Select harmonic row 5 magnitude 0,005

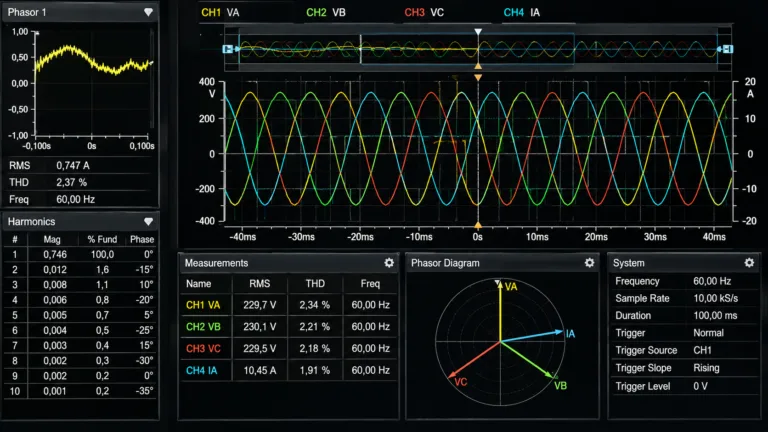(55, 315)
